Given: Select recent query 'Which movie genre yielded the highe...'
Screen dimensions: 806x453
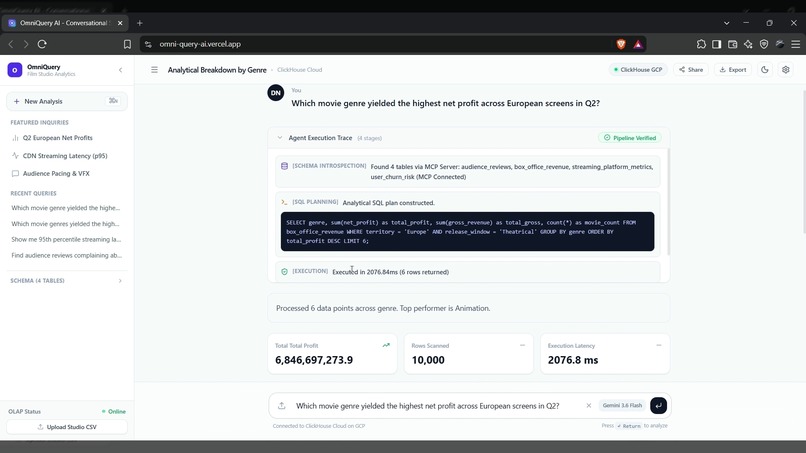Looking at the screenshot, I should [66, 208].
